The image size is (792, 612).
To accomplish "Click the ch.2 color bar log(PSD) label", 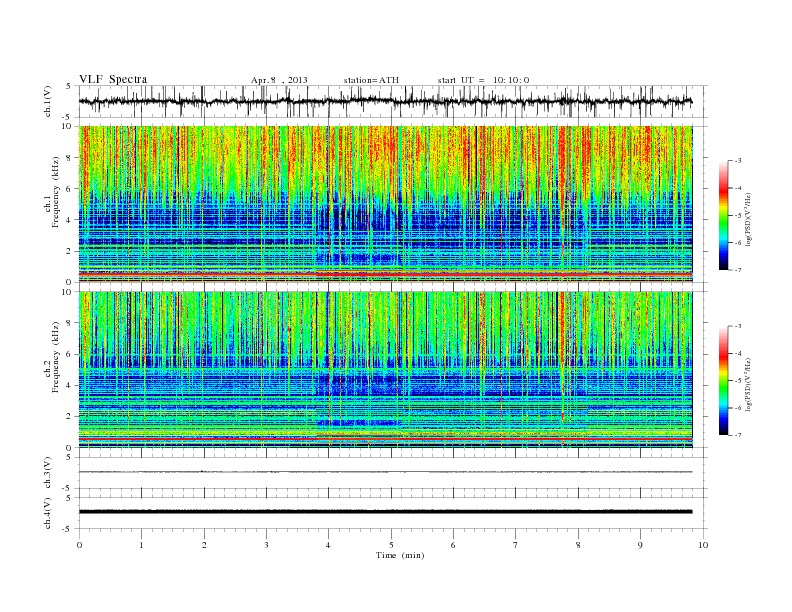I will [749, 384].
